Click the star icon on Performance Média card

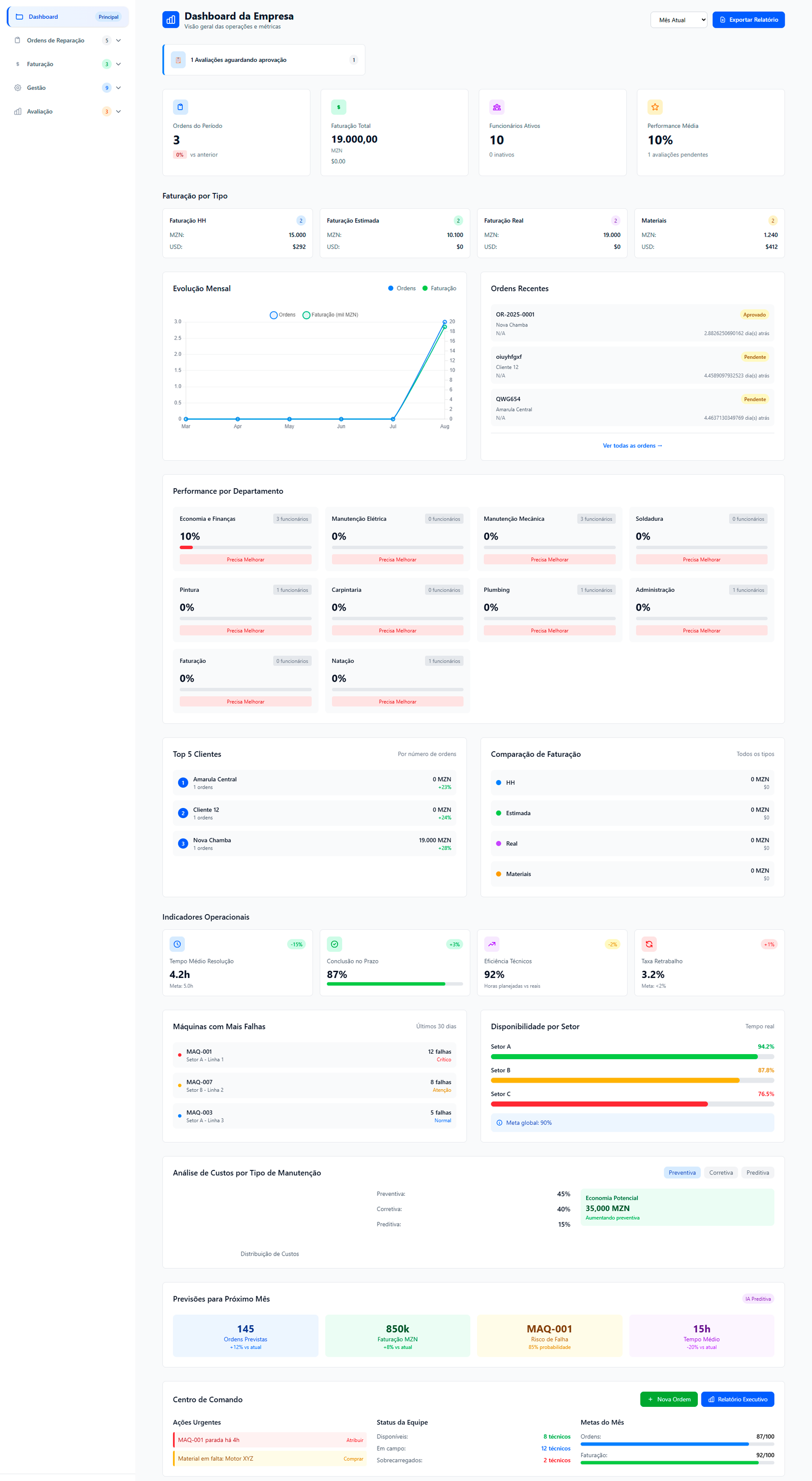[655, 107]
